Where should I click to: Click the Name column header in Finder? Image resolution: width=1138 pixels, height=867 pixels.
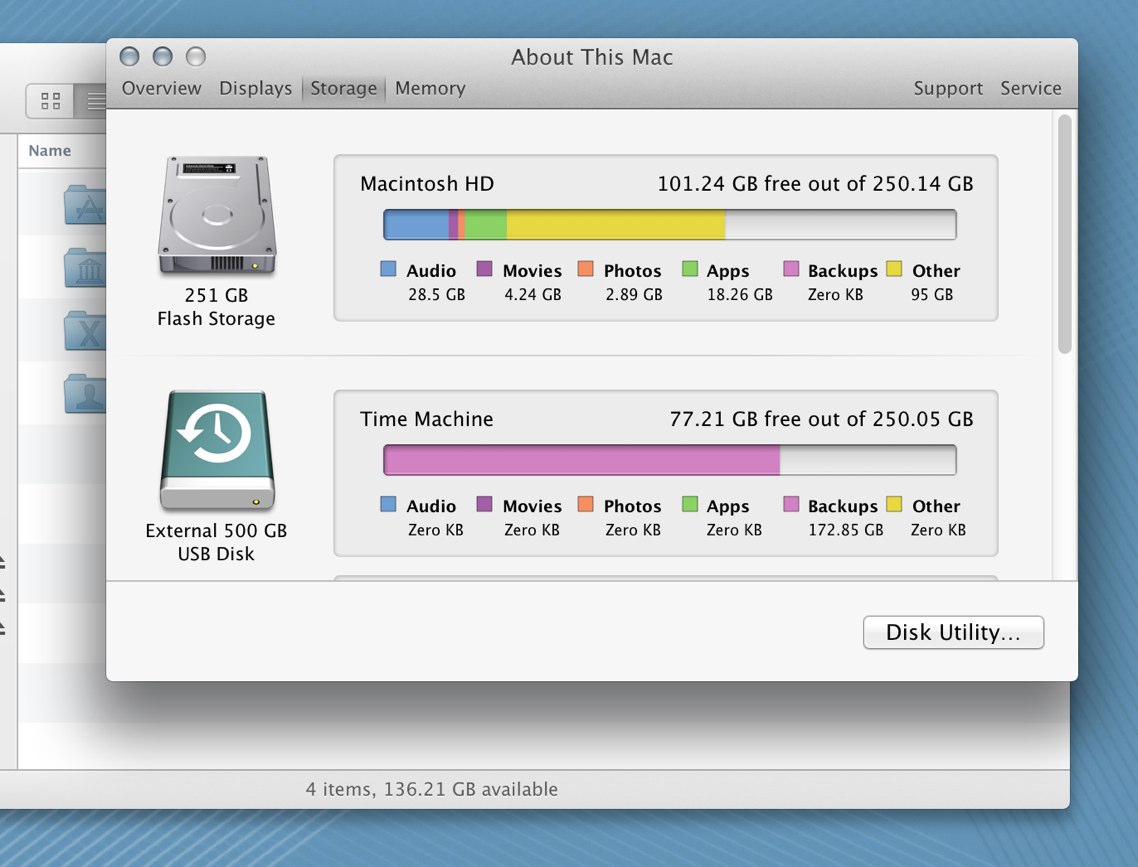coord(49,151)
